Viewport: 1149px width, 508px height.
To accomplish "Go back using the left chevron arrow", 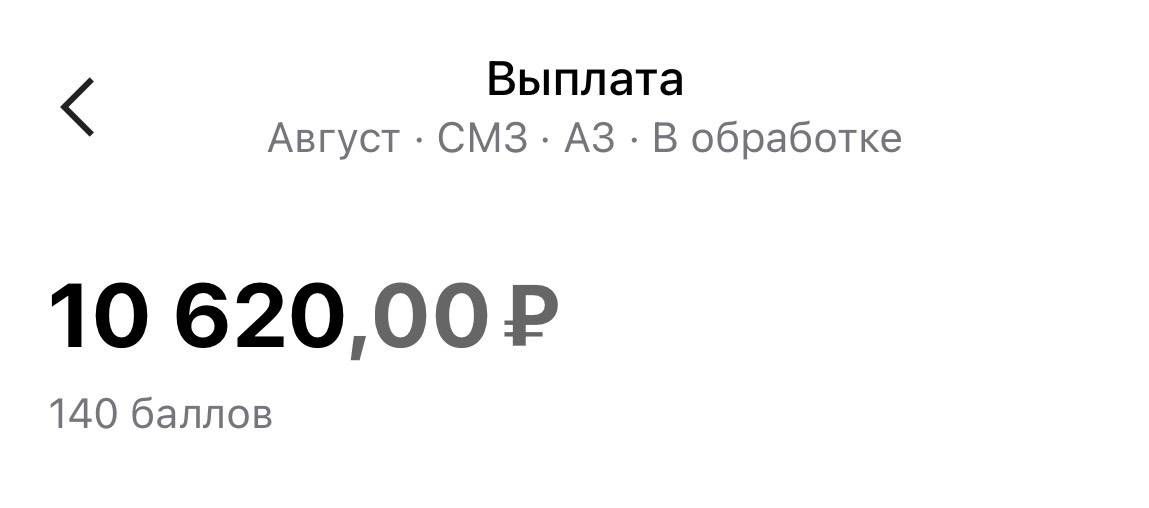I will [x=77, y=107].
